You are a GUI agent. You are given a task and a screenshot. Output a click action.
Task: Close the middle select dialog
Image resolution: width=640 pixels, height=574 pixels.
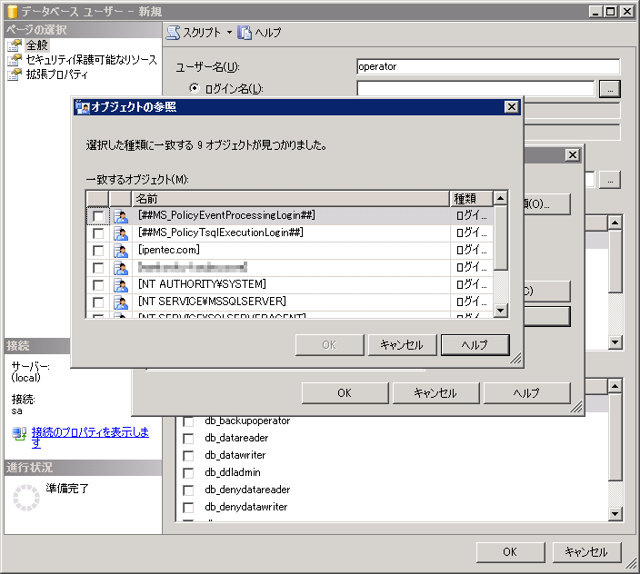coord(573,155)
